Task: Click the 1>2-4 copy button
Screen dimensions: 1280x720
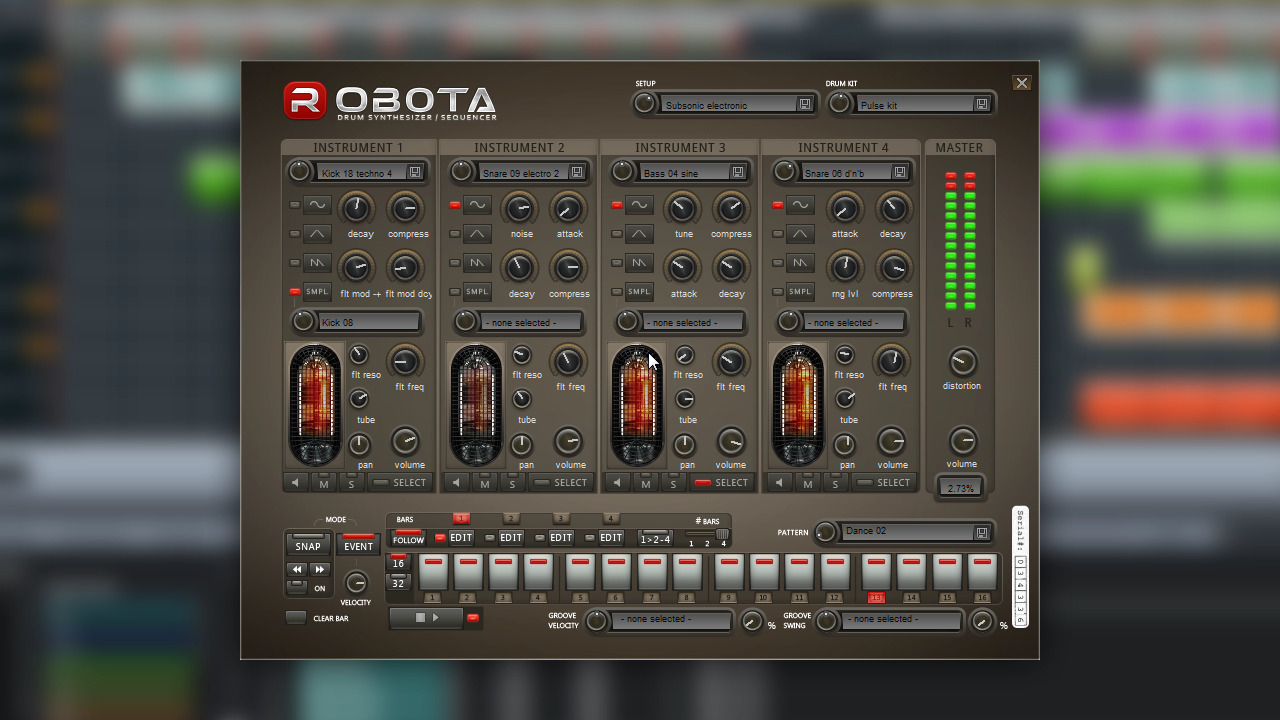Action: [x=655, y=538]
